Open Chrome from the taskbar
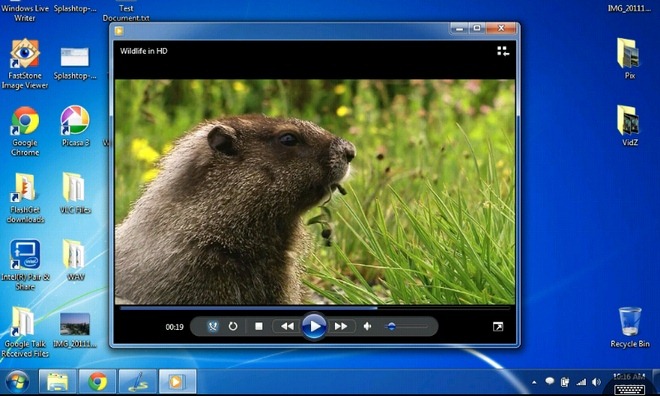This screenshot has width=660, height=396. (97, 382)
